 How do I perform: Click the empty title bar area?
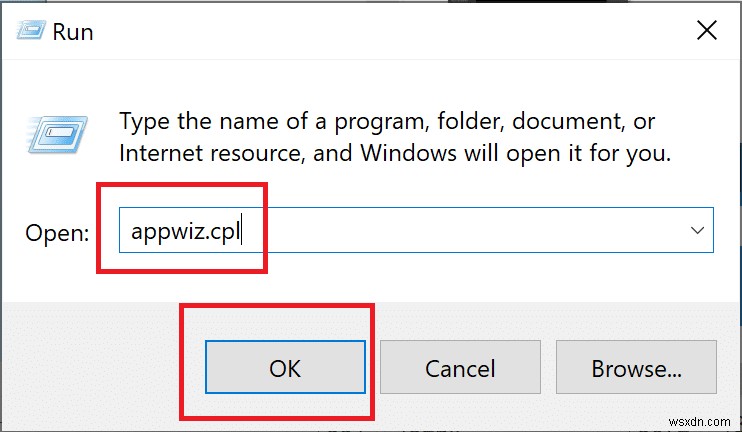[380, 30]
